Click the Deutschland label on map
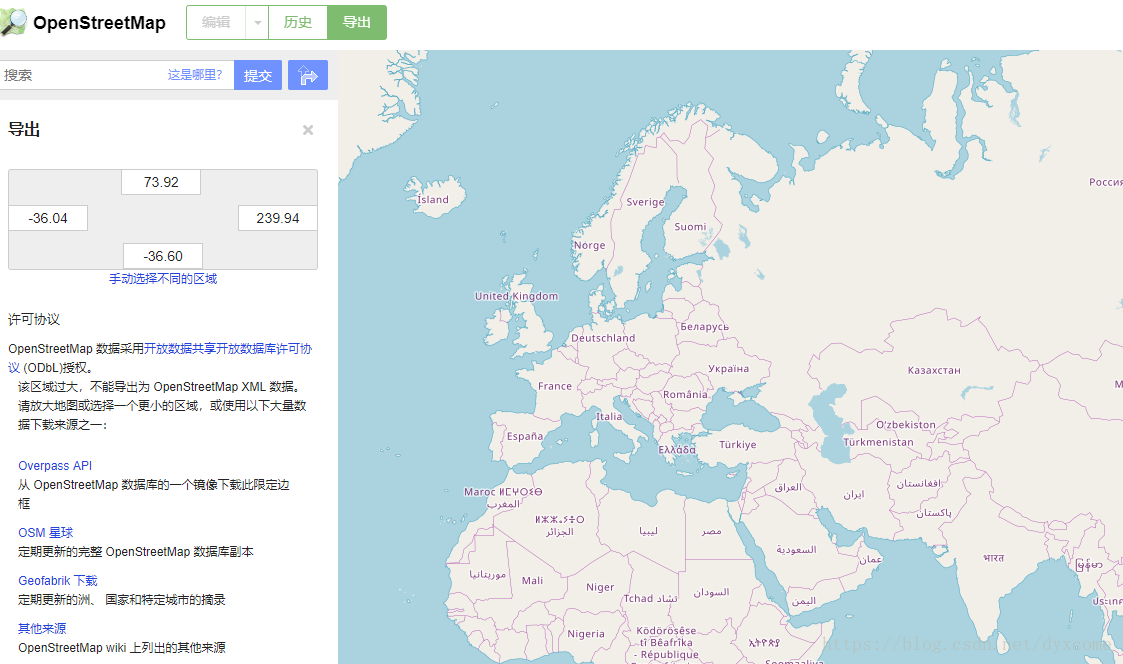The image size is (1123, 664). click(x=603, y=338)
